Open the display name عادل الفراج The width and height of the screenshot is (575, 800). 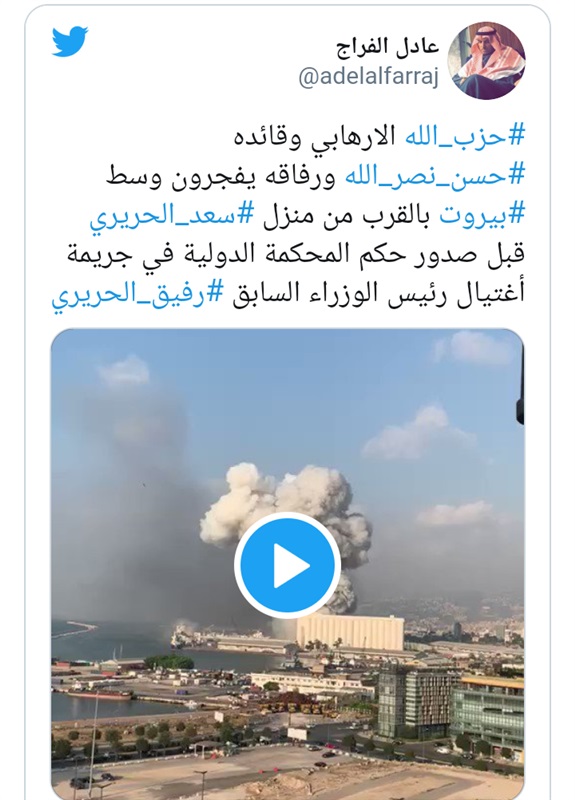(x=388, y=47)
